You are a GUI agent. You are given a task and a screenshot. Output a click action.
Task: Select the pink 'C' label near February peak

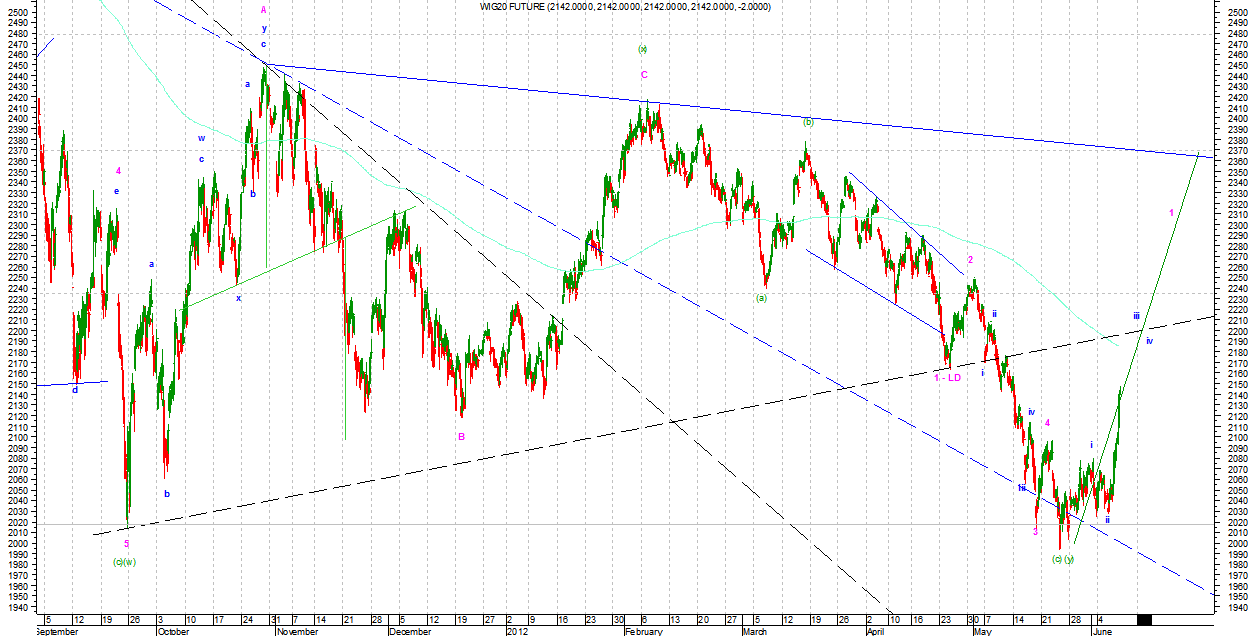pos(644,74)
